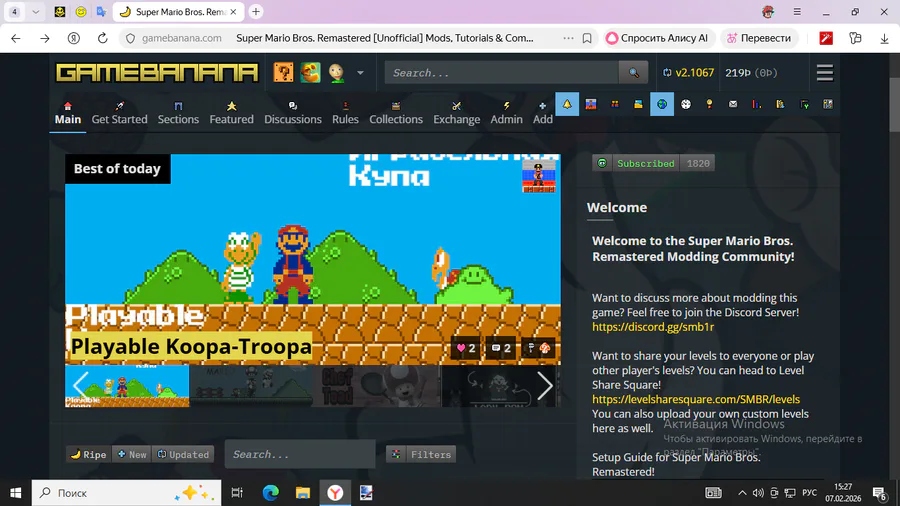Click the mushroom category icon on the featured mod
The width and height of the screenshot is (900, 506).
point(545,348)
